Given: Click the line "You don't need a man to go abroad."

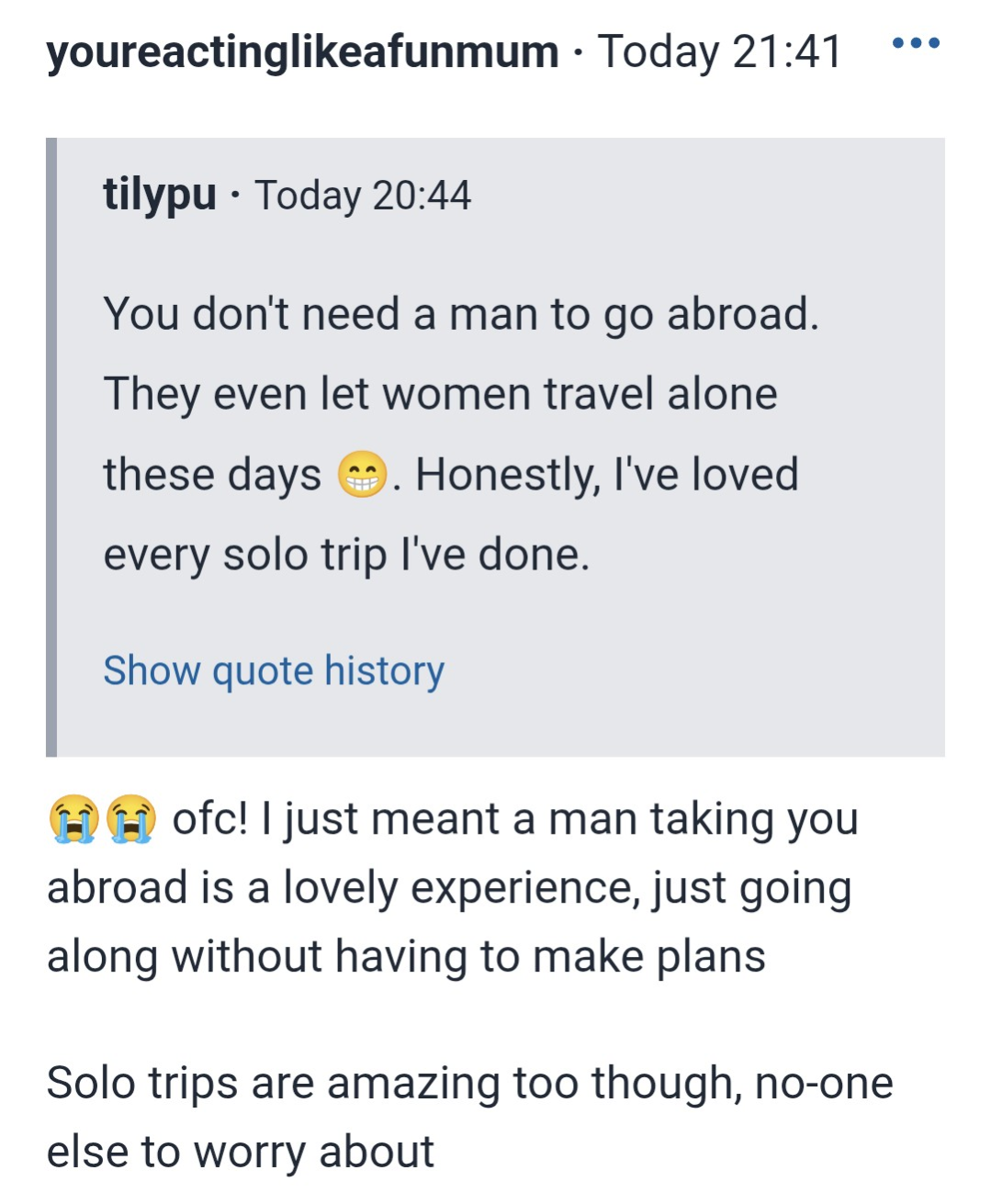Looking at the screenshot, I should point(460,314).
